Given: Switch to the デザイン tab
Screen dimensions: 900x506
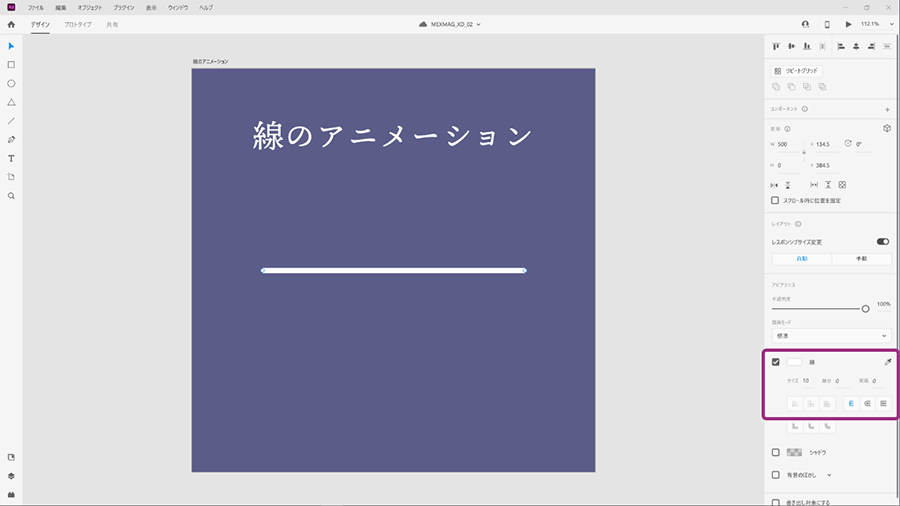Looking at the screenshot, I should point(40,25).
